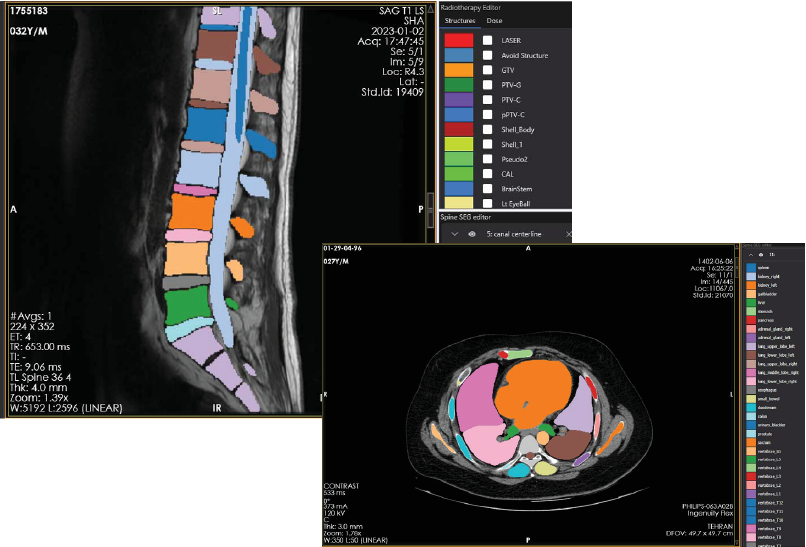Expand the canal centerline dropdown chevron
Viewport: 806px width, 547px height.
coord(455,235)
